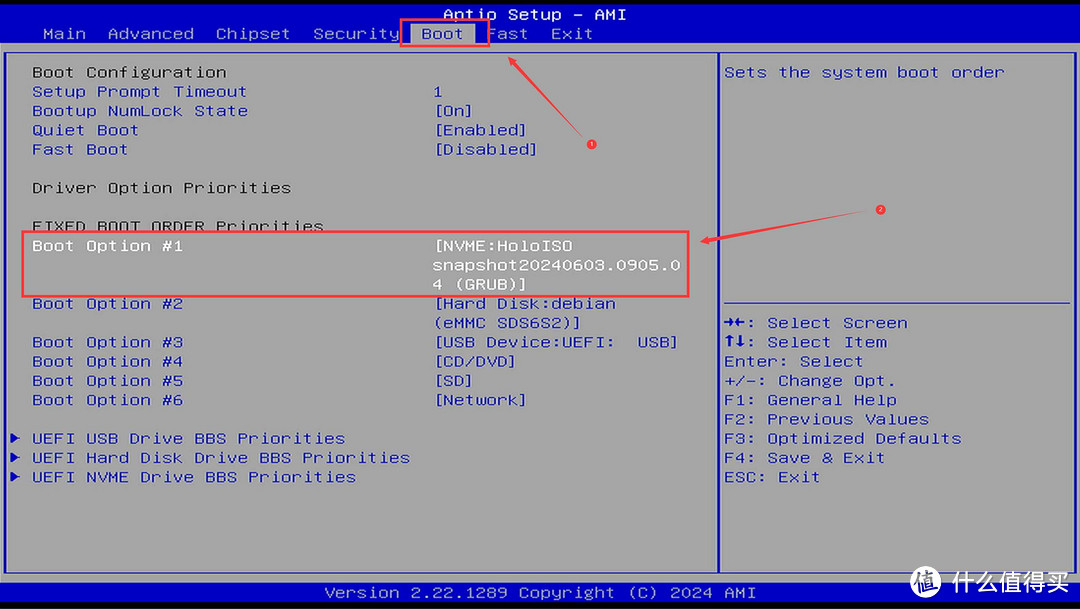Toggle Fast Boot [Disabled] setting
Viewport: 1080px width, 609px height.
click(485, 150)
